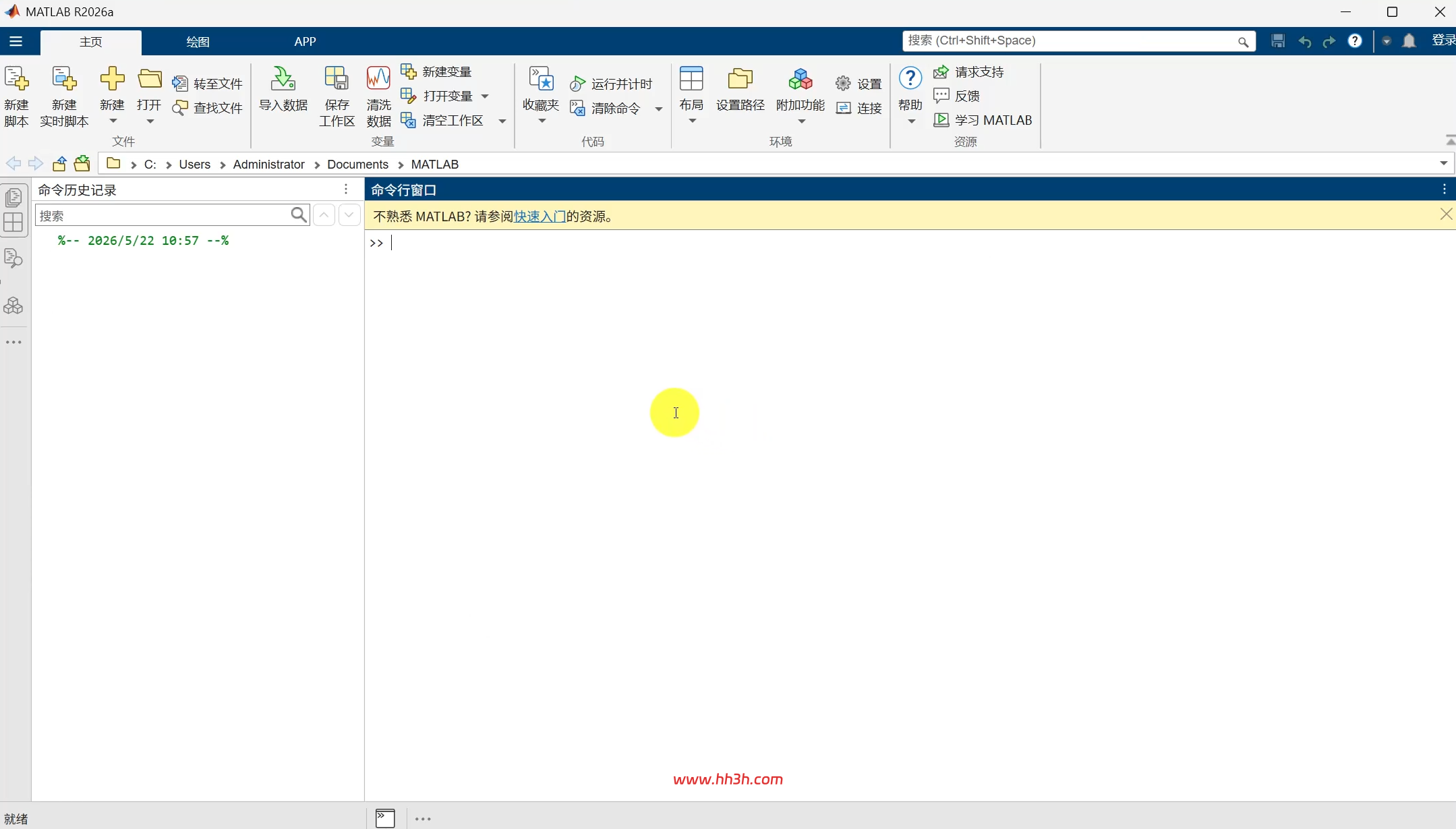Switch to the Home (主页) tab
Screen dimensions: 1456x829
[x=91, y=42]
